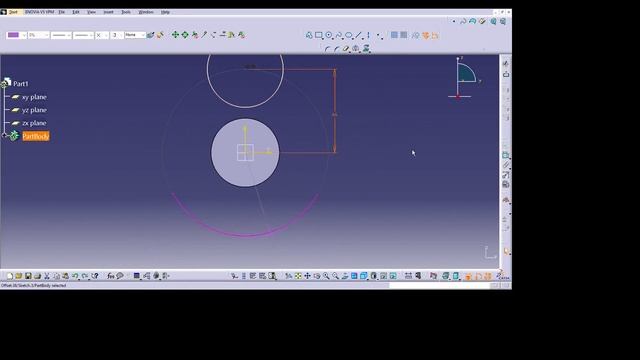The height and width of the screenshot is (360, 640).
Task: Click the Fit All In icon
Action: [x=298, y=276]
